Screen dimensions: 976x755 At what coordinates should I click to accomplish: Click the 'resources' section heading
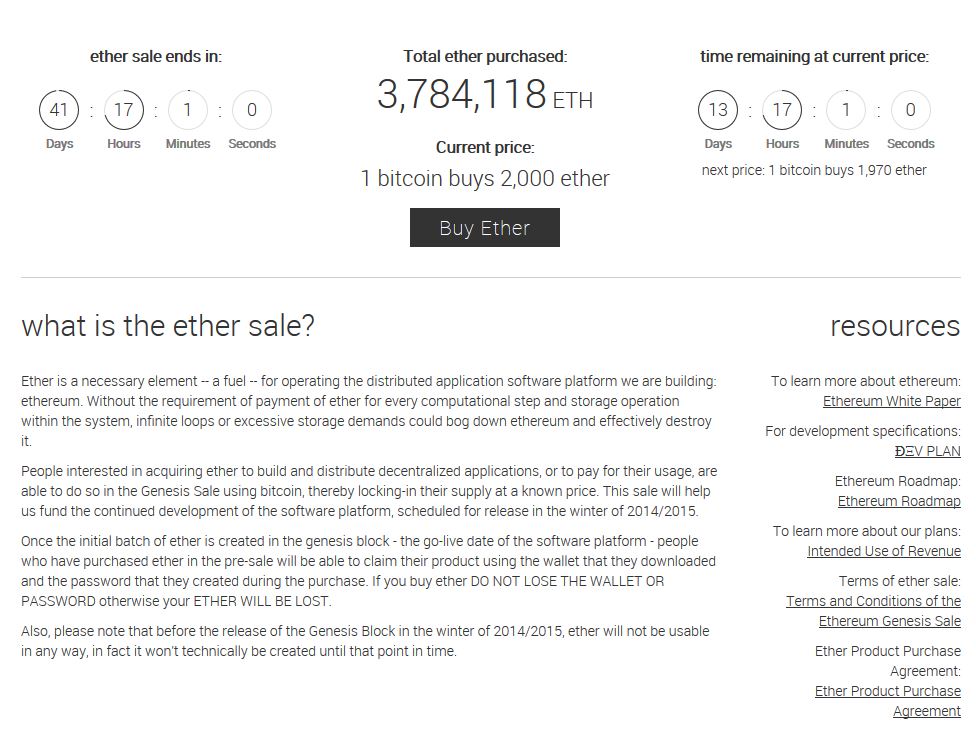(x=894, y=326)
